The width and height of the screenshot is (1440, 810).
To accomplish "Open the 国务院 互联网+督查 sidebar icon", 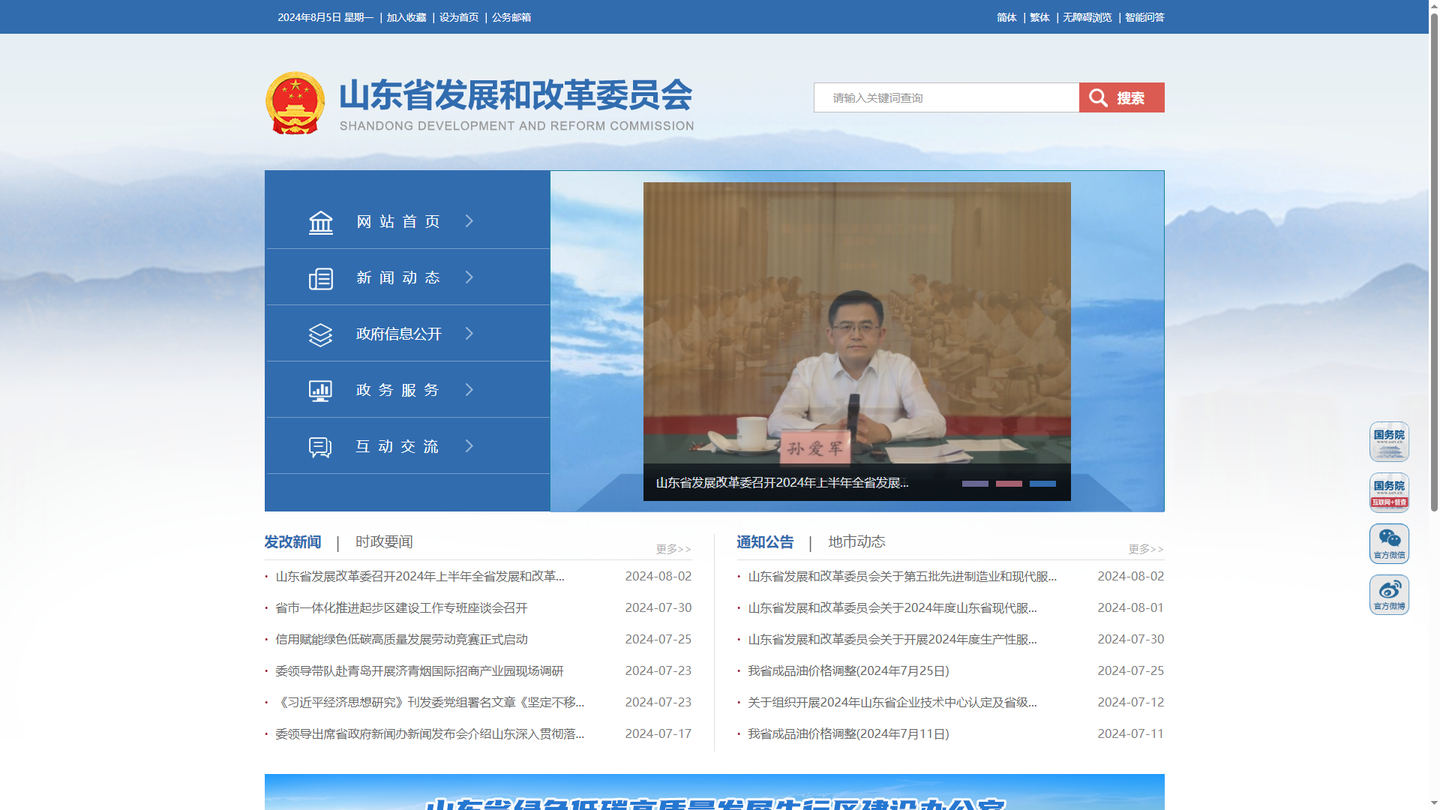I will (1389, 492).
